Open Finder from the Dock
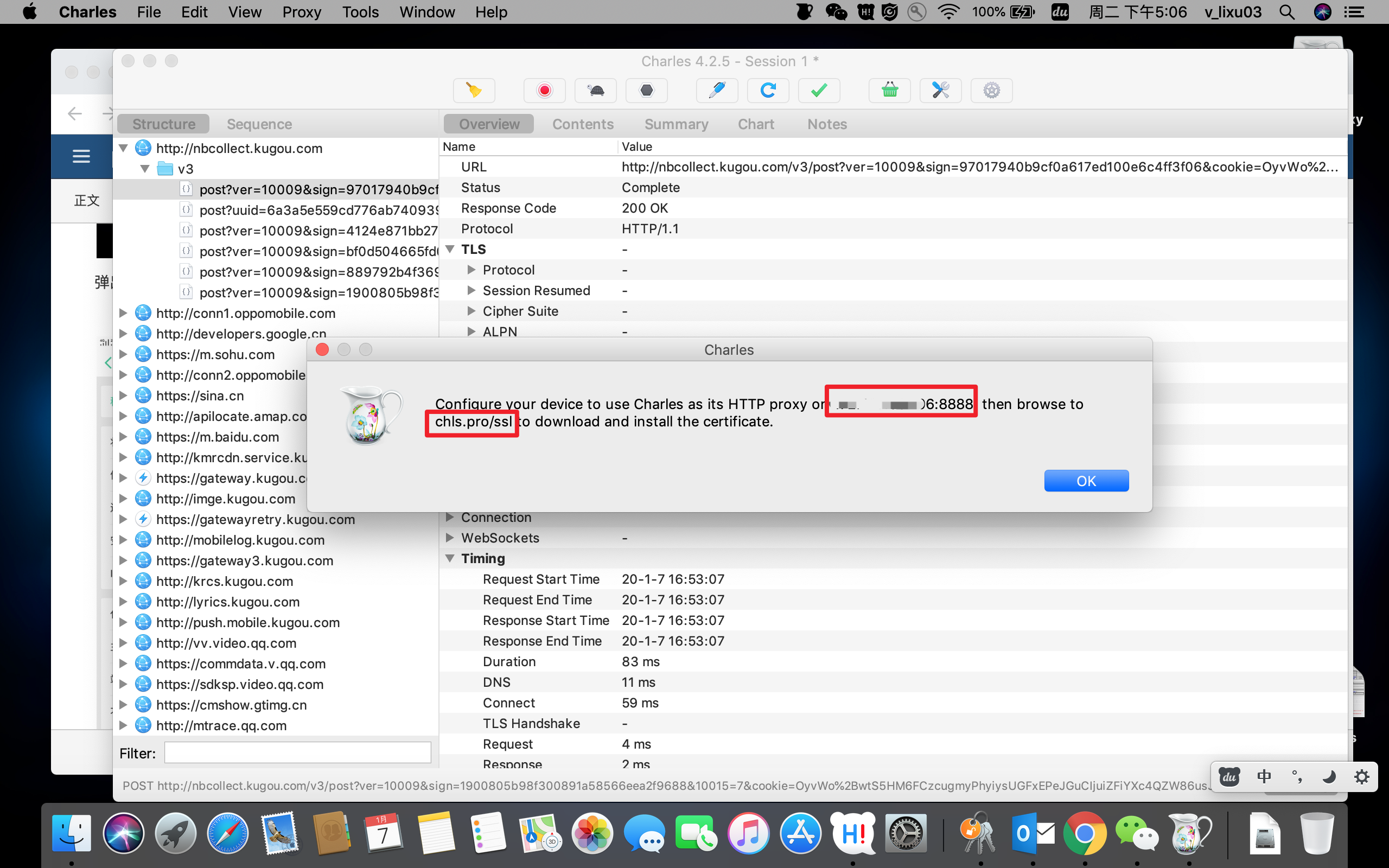1389x868 pixels. 71,832
